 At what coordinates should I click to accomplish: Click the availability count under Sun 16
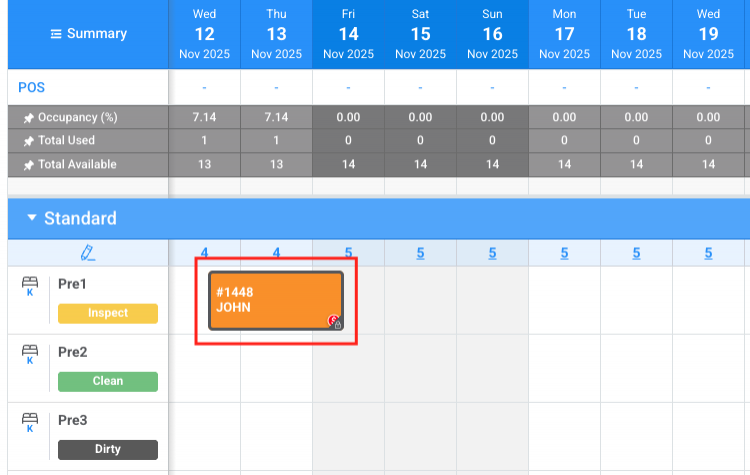(492, 253)
